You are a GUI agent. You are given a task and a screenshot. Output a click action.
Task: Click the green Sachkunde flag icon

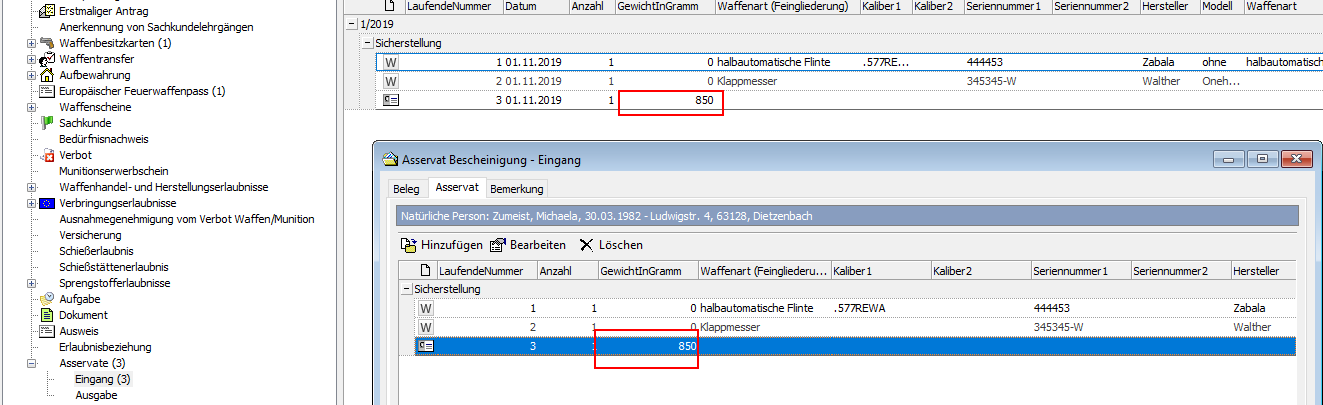(x=47, y=122)
